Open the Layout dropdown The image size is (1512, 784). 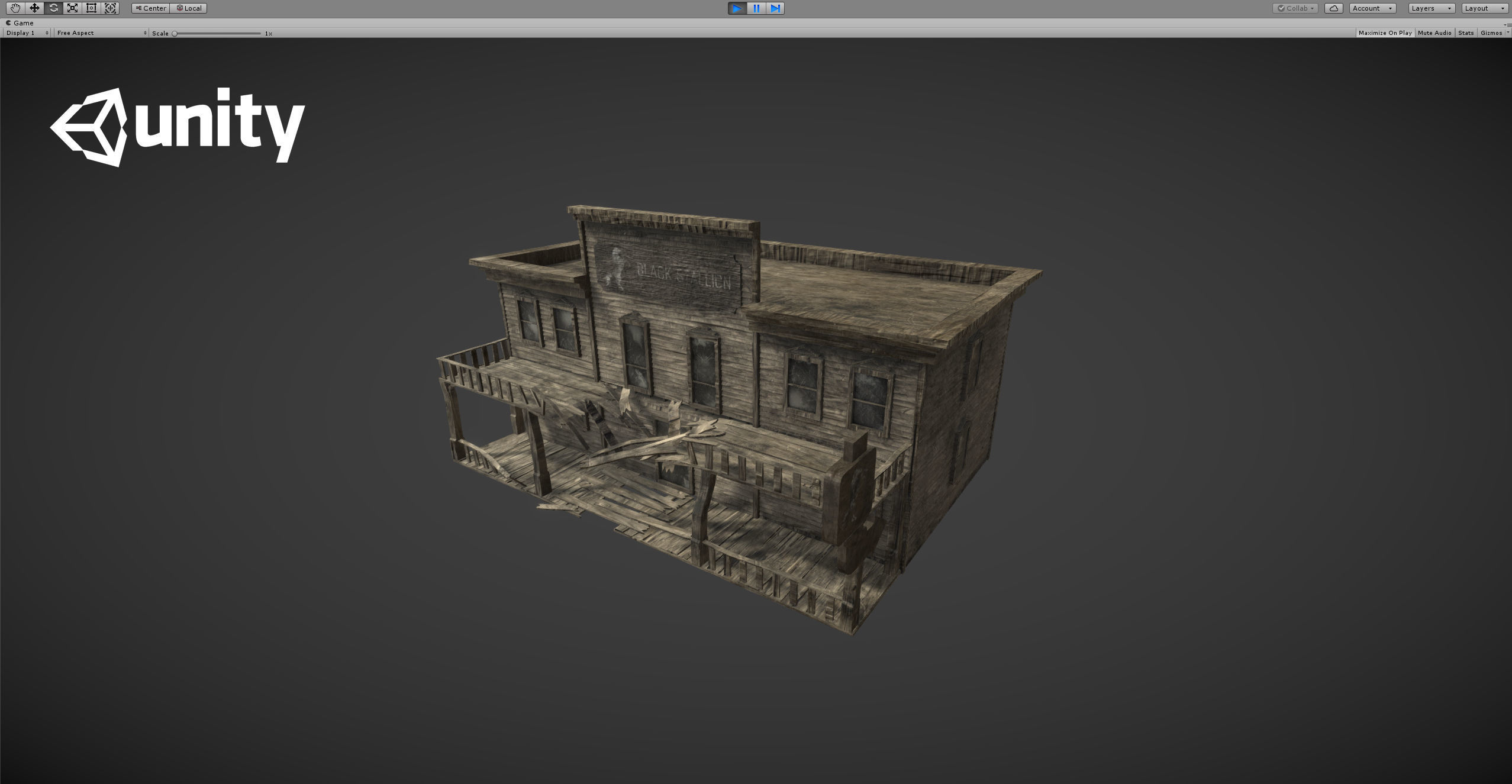(x=1484, y=8)
